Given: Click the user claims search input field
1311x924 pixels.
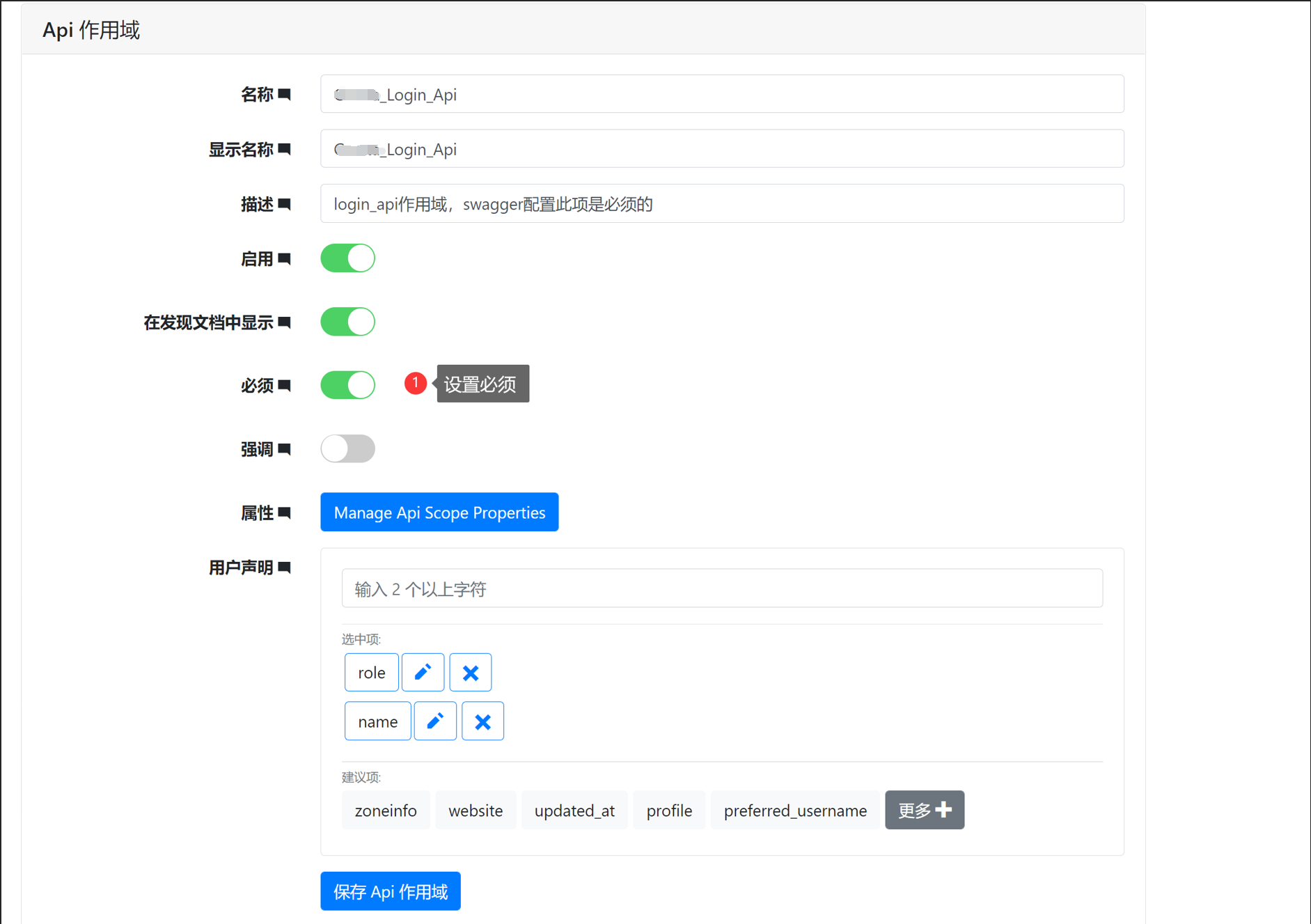Looking at the screenshot, I should [721, 588].
